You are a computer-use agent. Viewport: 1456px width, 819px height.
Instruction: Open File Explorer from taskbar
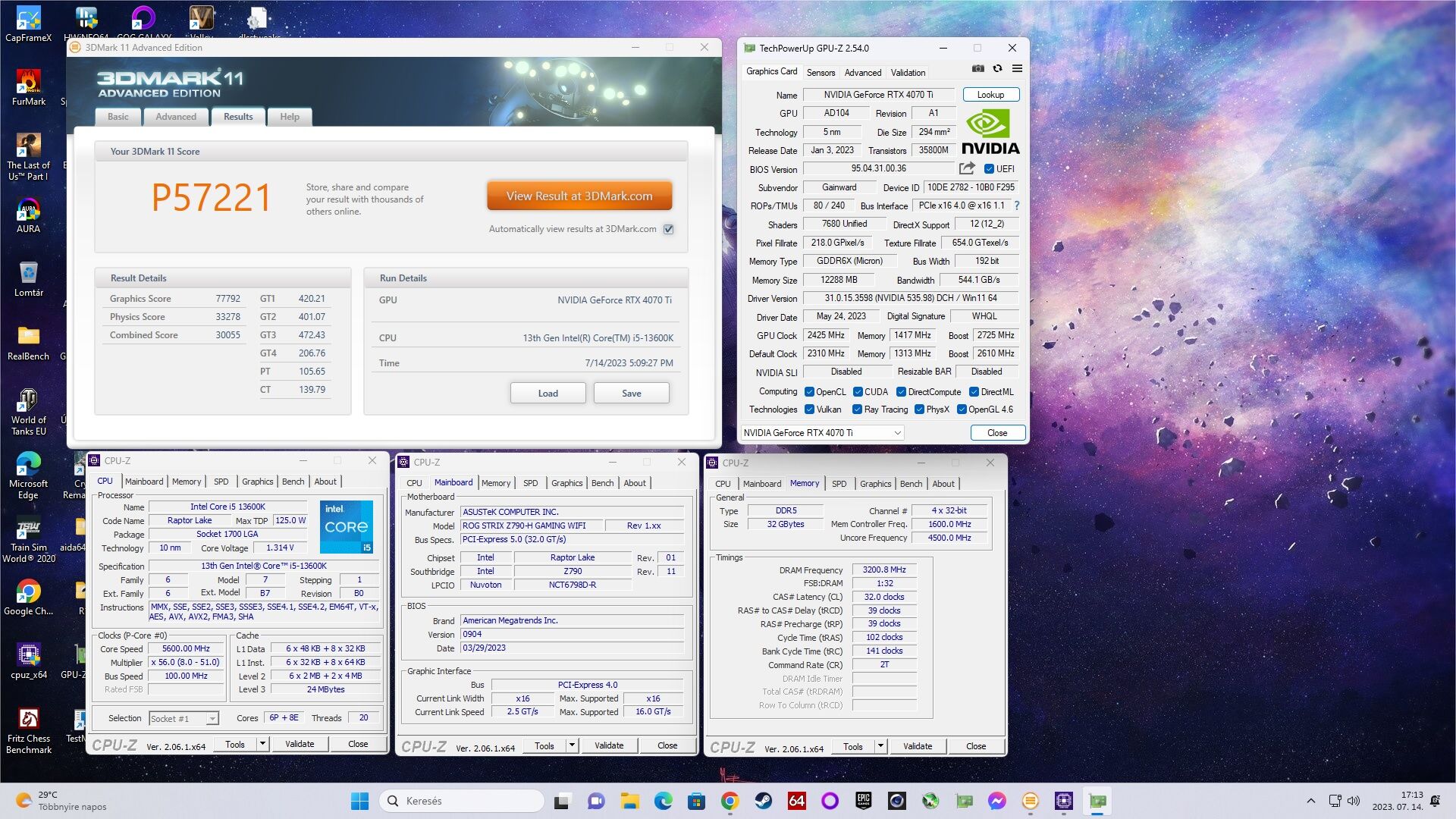629,801
